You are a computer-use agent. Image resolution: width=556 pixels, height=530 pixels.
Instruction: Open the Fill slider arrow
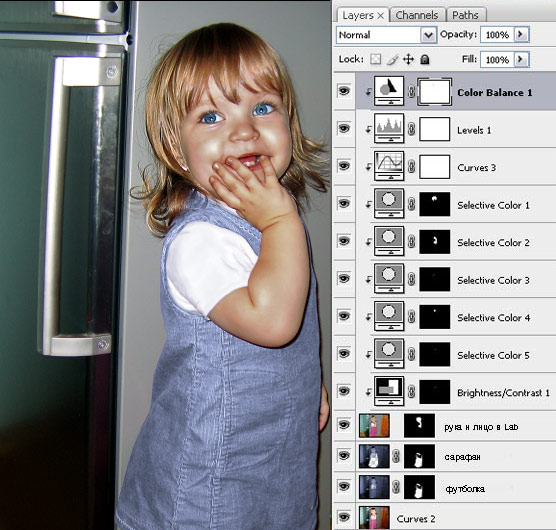coord(521,59)
